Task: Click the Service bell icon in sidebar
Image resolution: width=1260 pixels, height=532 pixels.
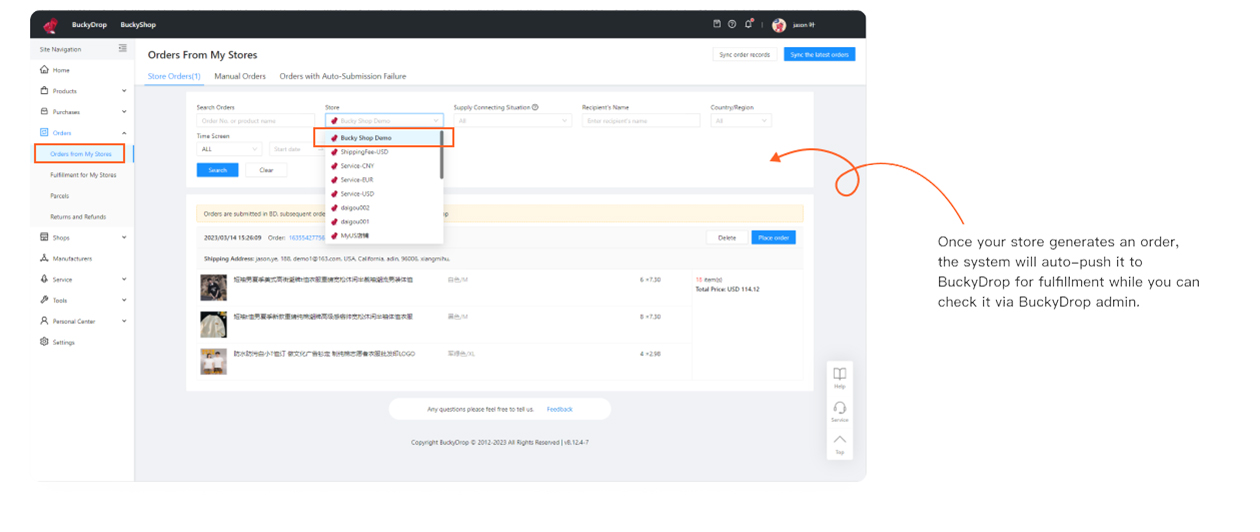Action: coord(44,279)
